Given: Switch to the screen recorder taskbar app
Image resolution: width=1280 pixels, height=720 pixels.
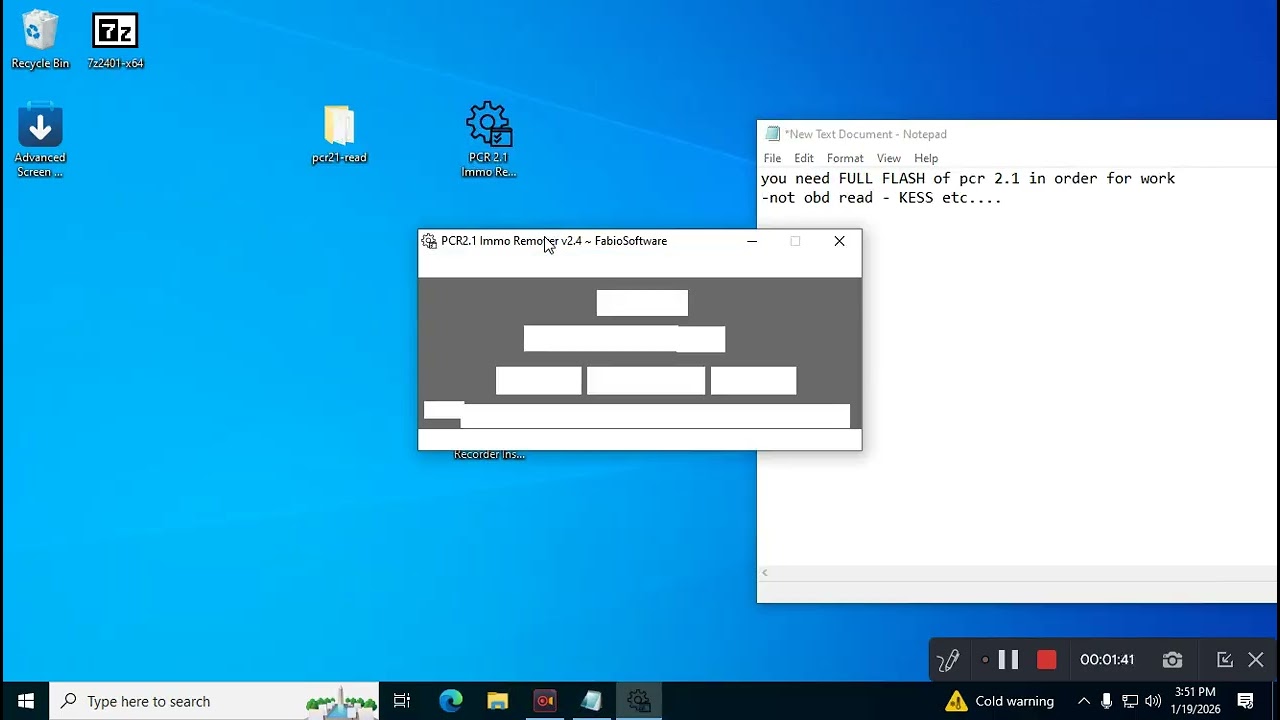Looking at the screenshot, I should coord(545,701).
